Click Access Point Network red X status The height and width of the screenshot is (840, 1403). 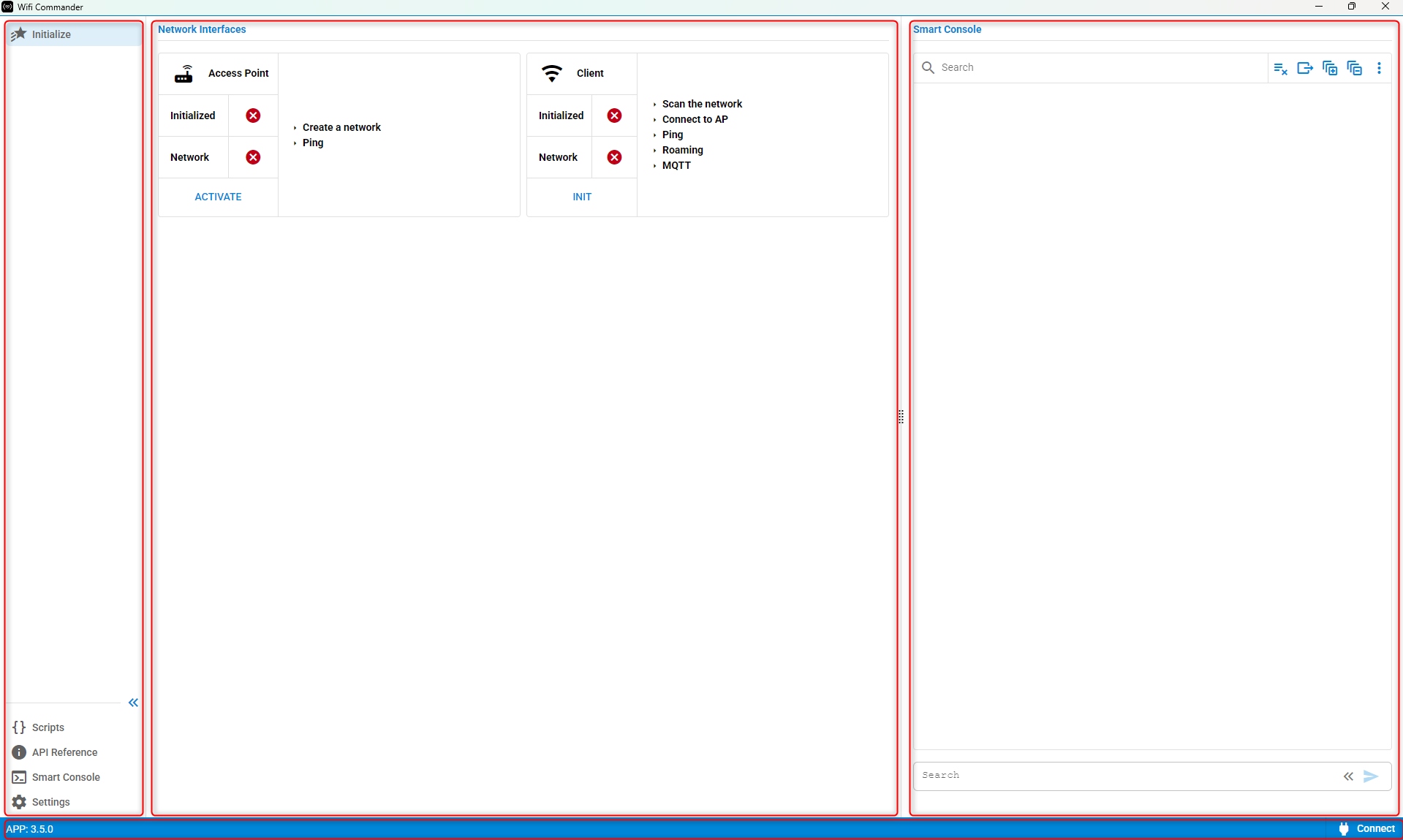253,157
